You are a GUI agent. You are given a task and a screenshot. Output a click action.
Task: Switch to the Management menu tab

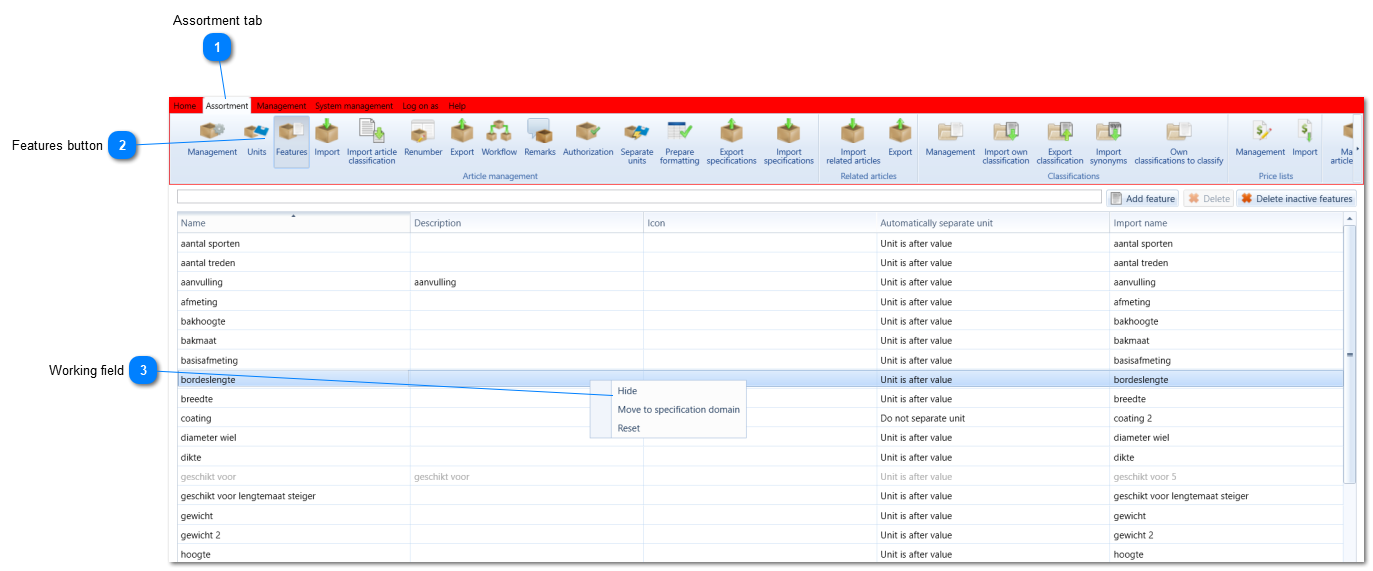281,106
